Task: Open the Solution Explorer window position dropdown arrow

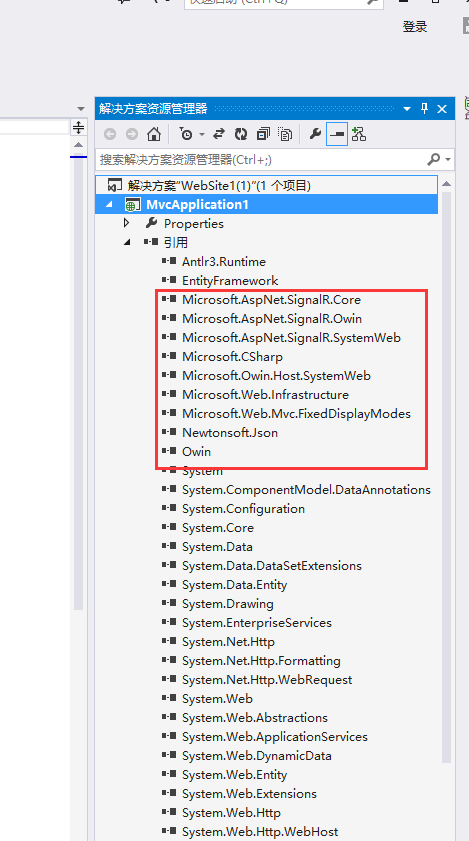Action: 408,109
